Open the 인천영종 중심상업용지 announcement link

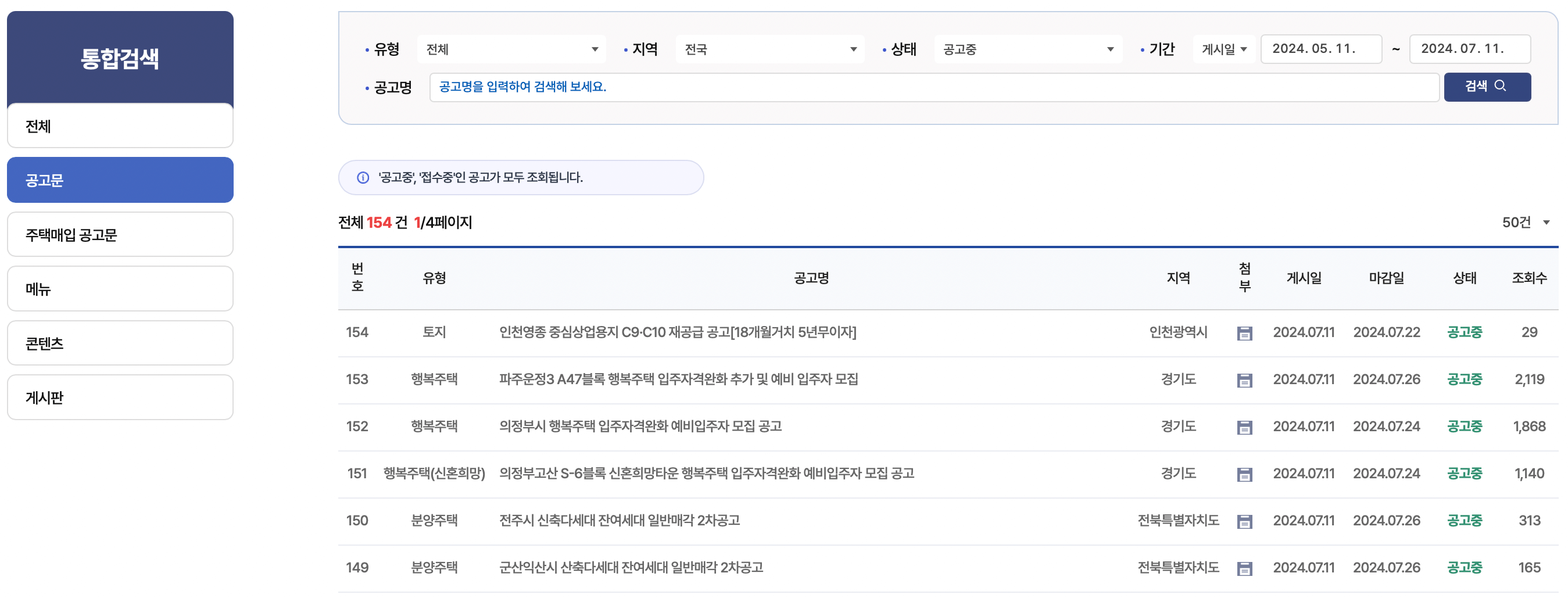coord(678,332)
